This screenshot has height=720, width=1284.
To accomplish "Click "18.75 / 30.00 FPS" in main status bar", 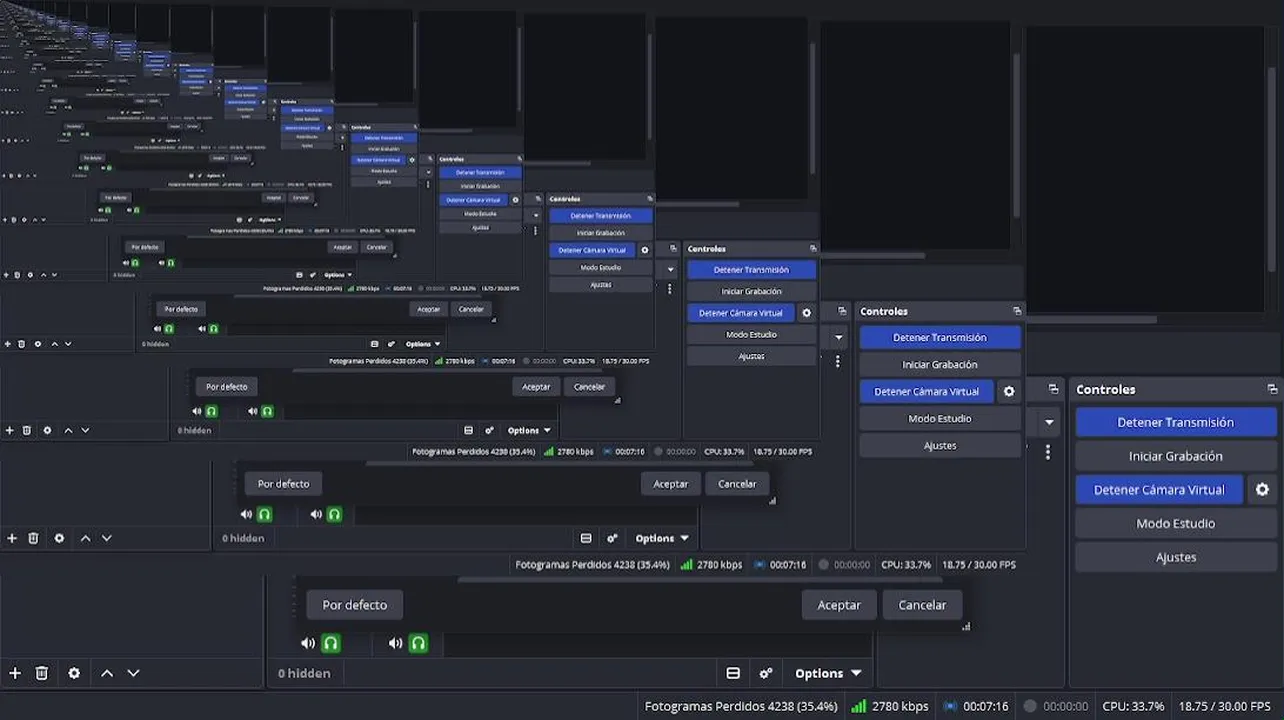I will (1227, 706).
